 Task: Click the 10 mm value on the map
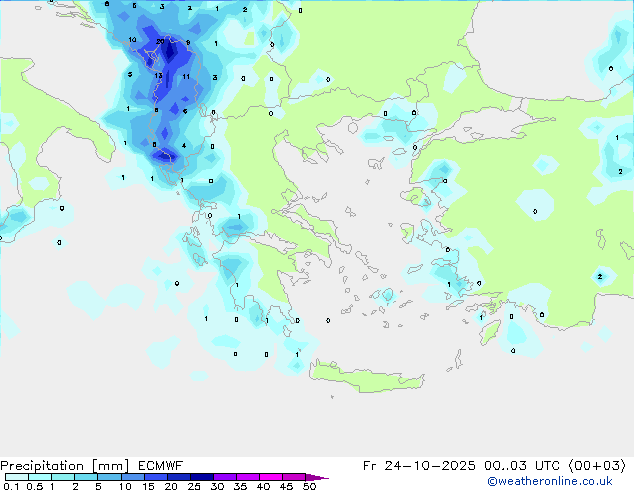[132, 40]
